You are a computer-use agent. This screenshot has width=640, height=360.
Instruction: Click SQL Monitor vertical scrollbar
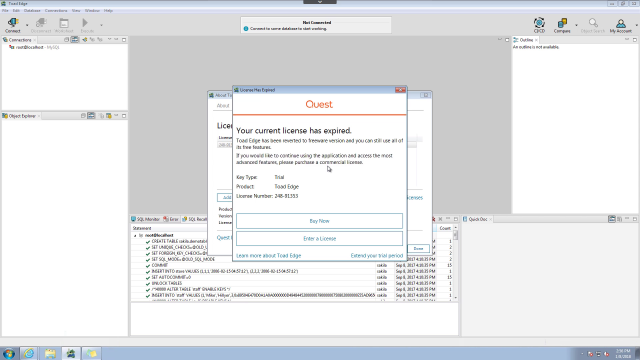coord(456,262)
